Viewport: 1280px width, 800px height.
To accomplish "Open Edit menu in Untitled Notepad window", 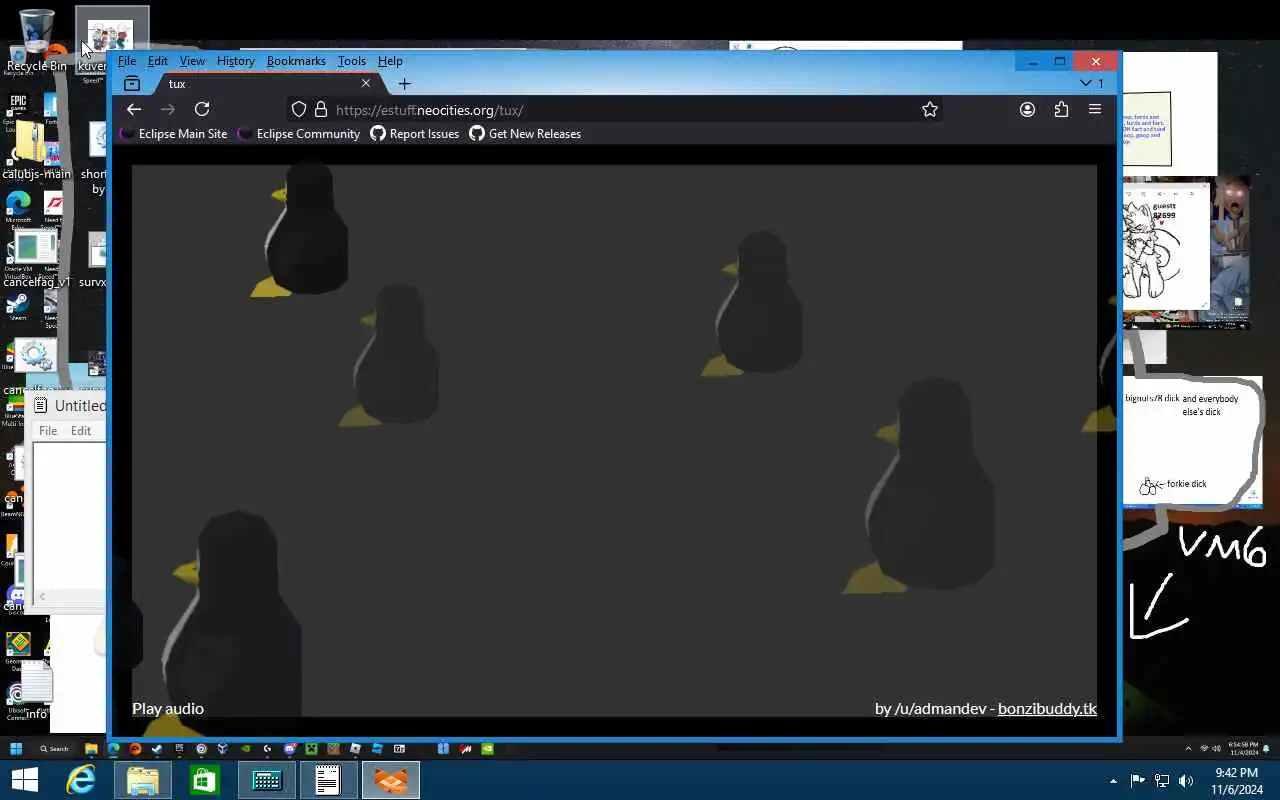I will coord(81,431).
